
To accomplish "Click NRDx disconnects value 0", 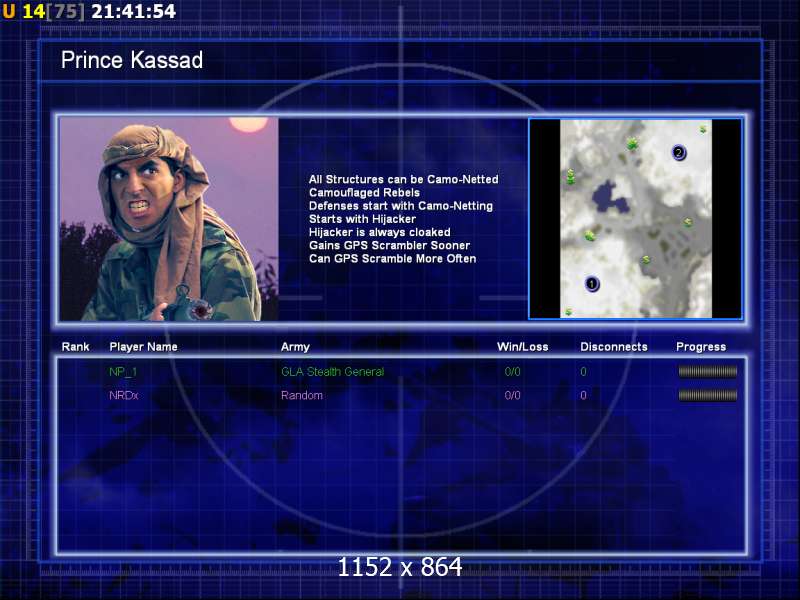I will (x=583, y=395).
